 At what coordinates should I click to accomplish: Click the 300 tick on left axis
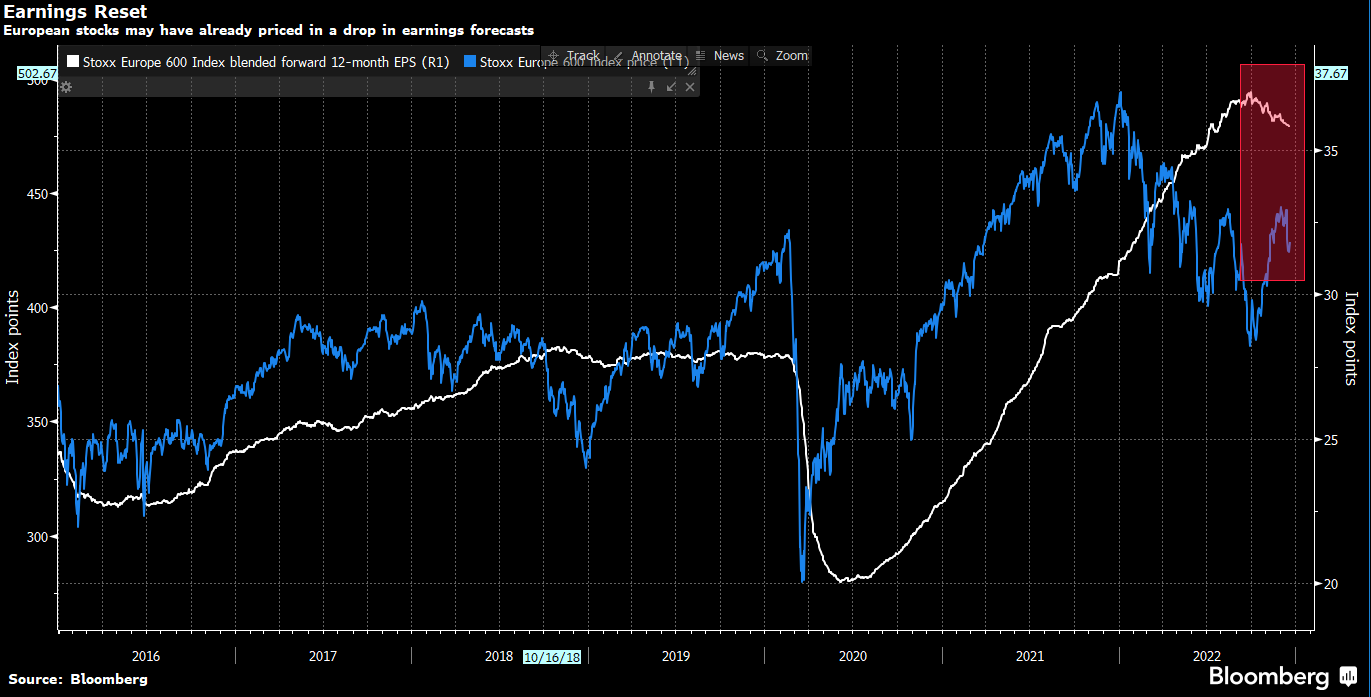(x=36, y=537)
